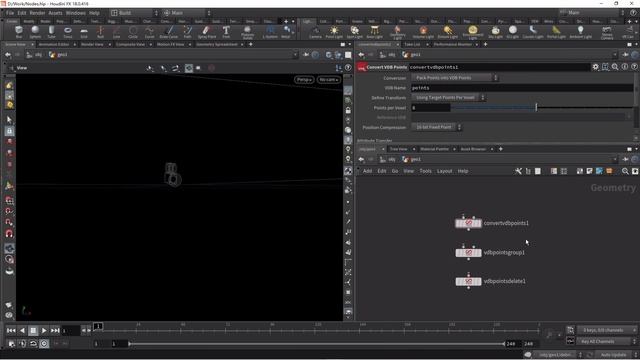Open network editor Layout menu
This screenshot has width=640, height=360.
point(444,171)
